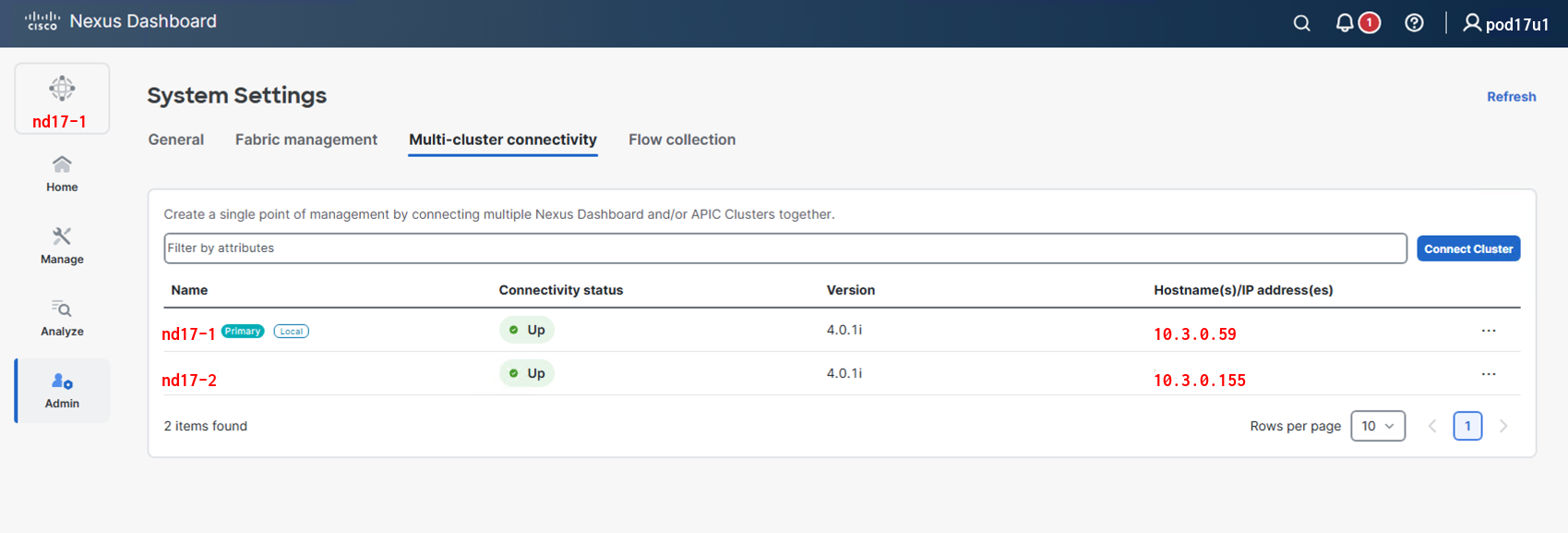Select the Admin section in sidebar
This screenshot has height=533, width=1568.
[62, 391]
